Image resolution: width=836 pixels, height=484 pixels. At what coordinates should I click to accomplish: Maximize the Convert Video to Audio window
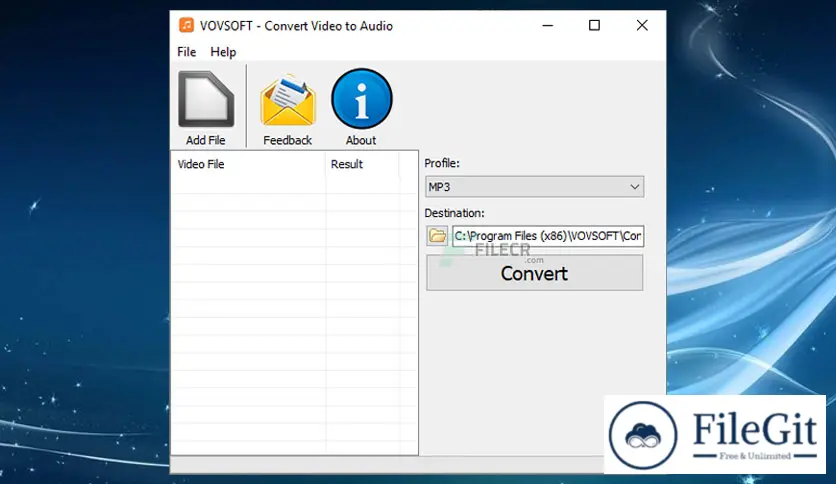point(594,26)
